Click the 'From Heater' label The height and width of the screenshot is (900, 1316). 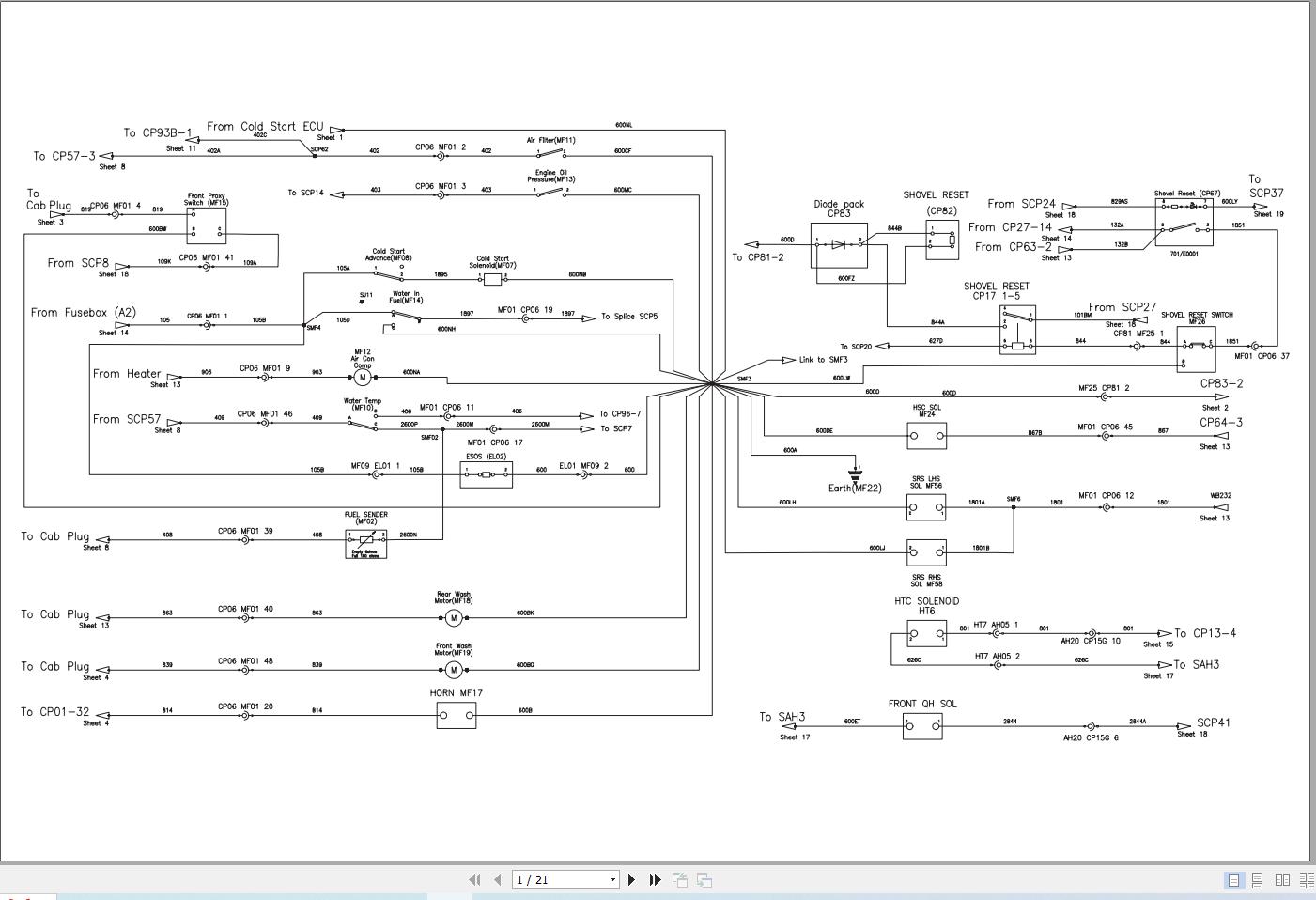point(127,374)
